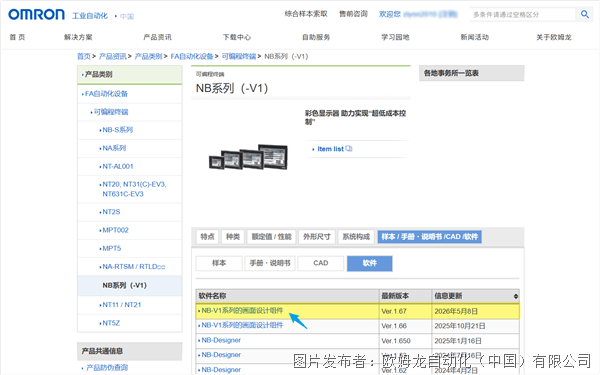Open 解决方案 in main navigation

78,37
